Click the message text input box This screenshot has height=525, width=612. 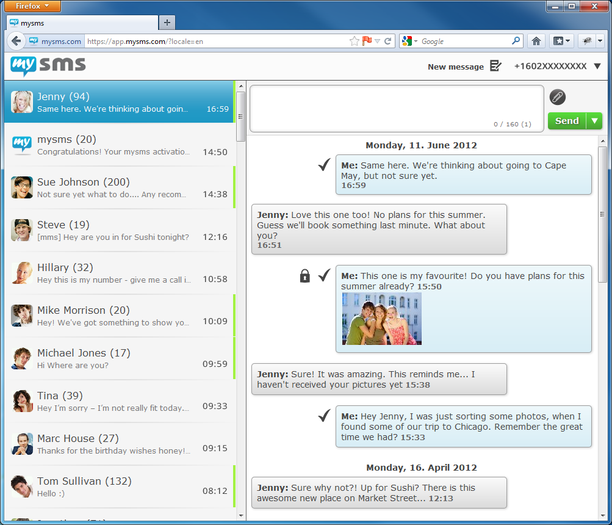coord(394,106)
